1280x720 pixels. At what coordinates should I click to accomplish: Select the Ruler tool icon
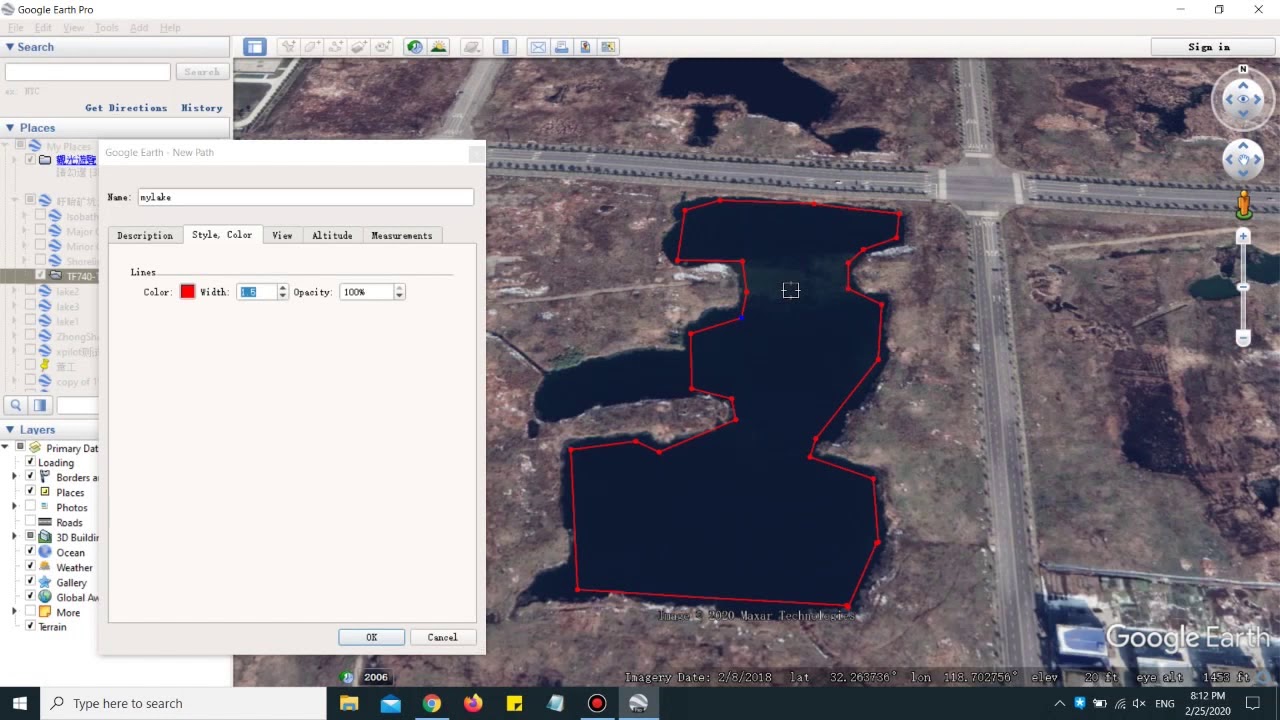[x=505, y=47]
